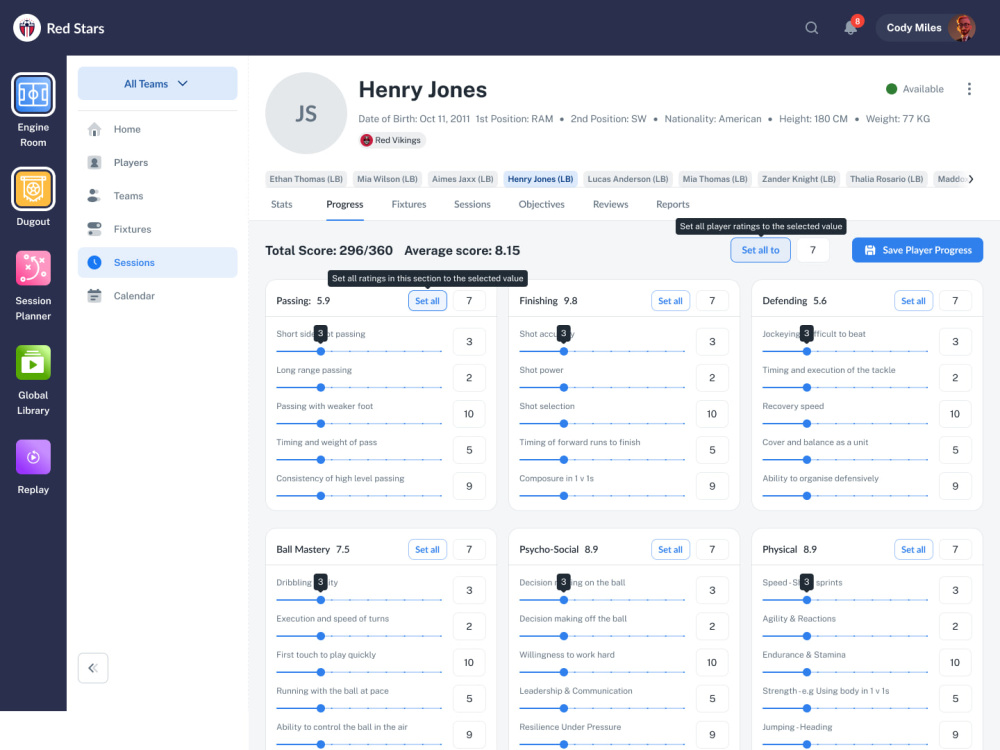Click the green Available status dot
This screenshot has height=750, width=1000.
click(892, 89)
